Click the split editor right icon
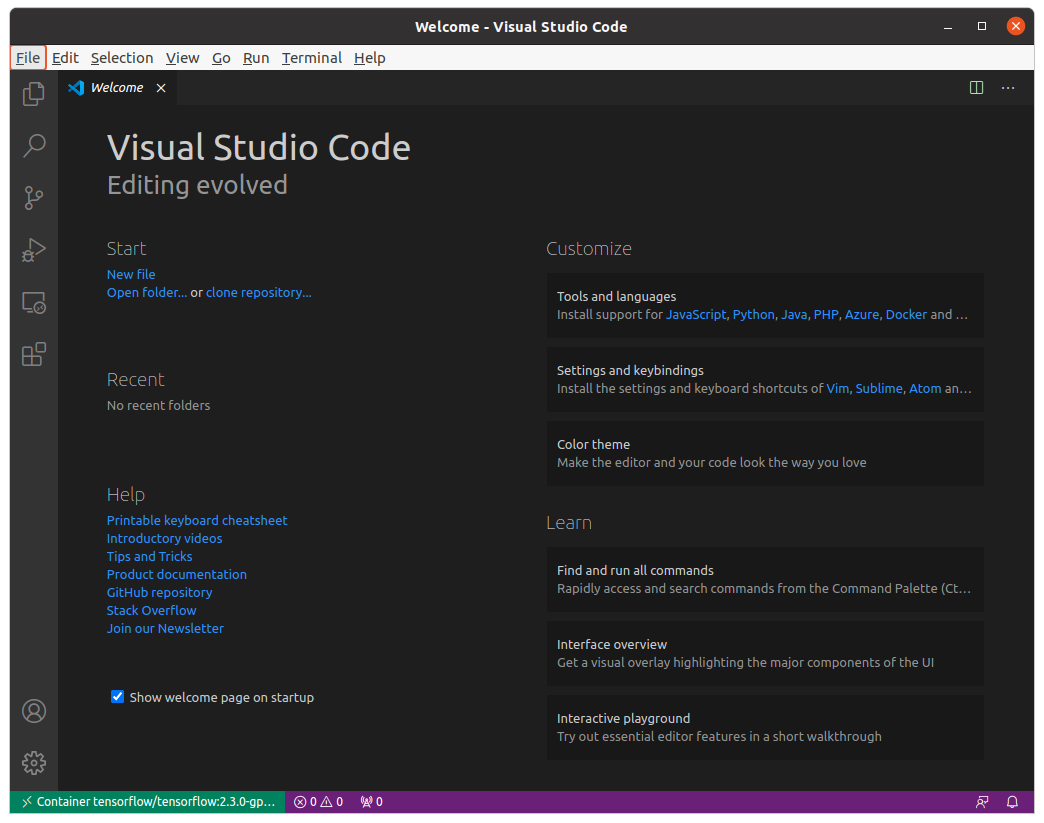 coord(976,88)
